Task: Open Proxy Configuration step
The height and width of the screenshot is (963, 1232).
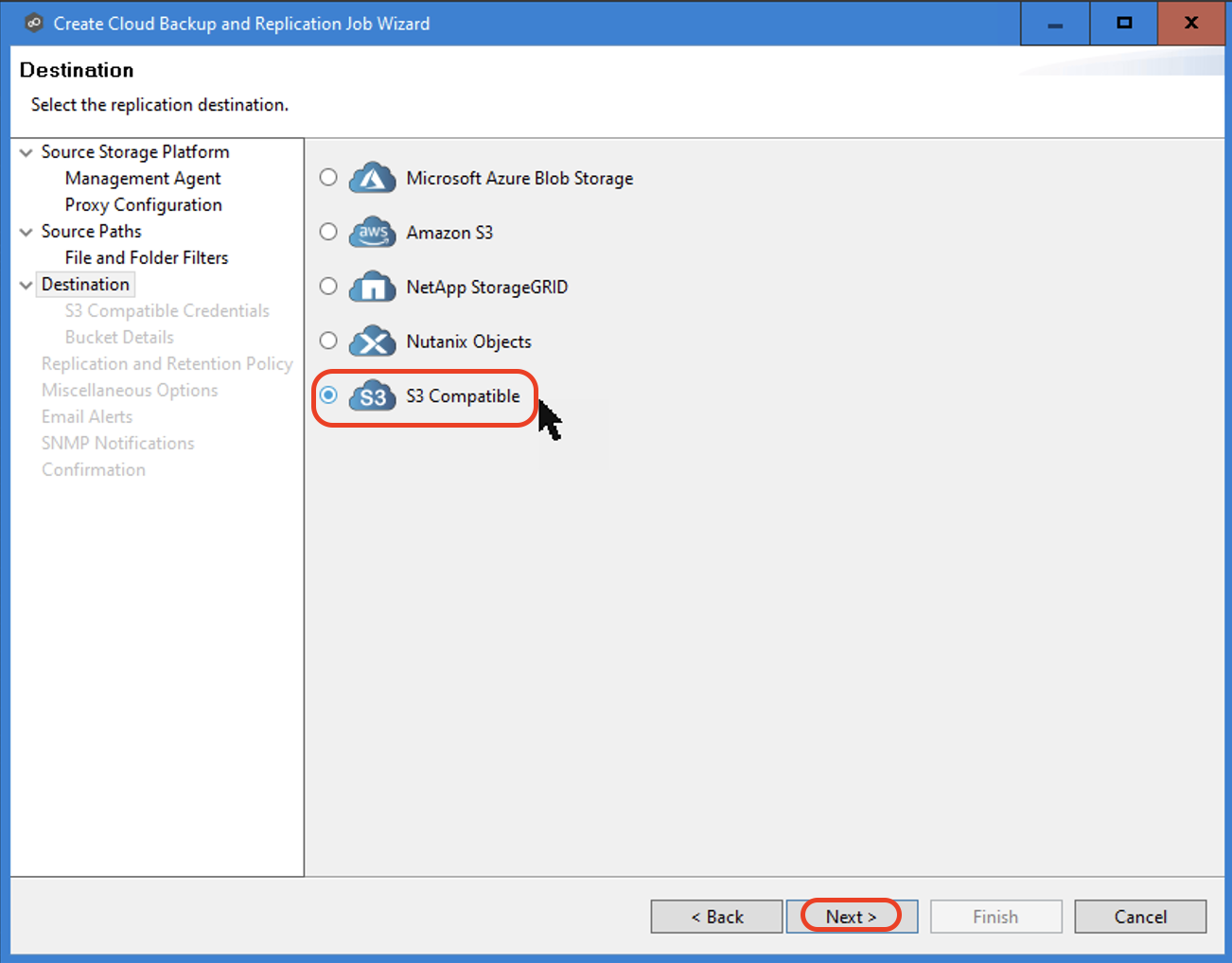Action: pyautogui.click(x=144, y=204)
